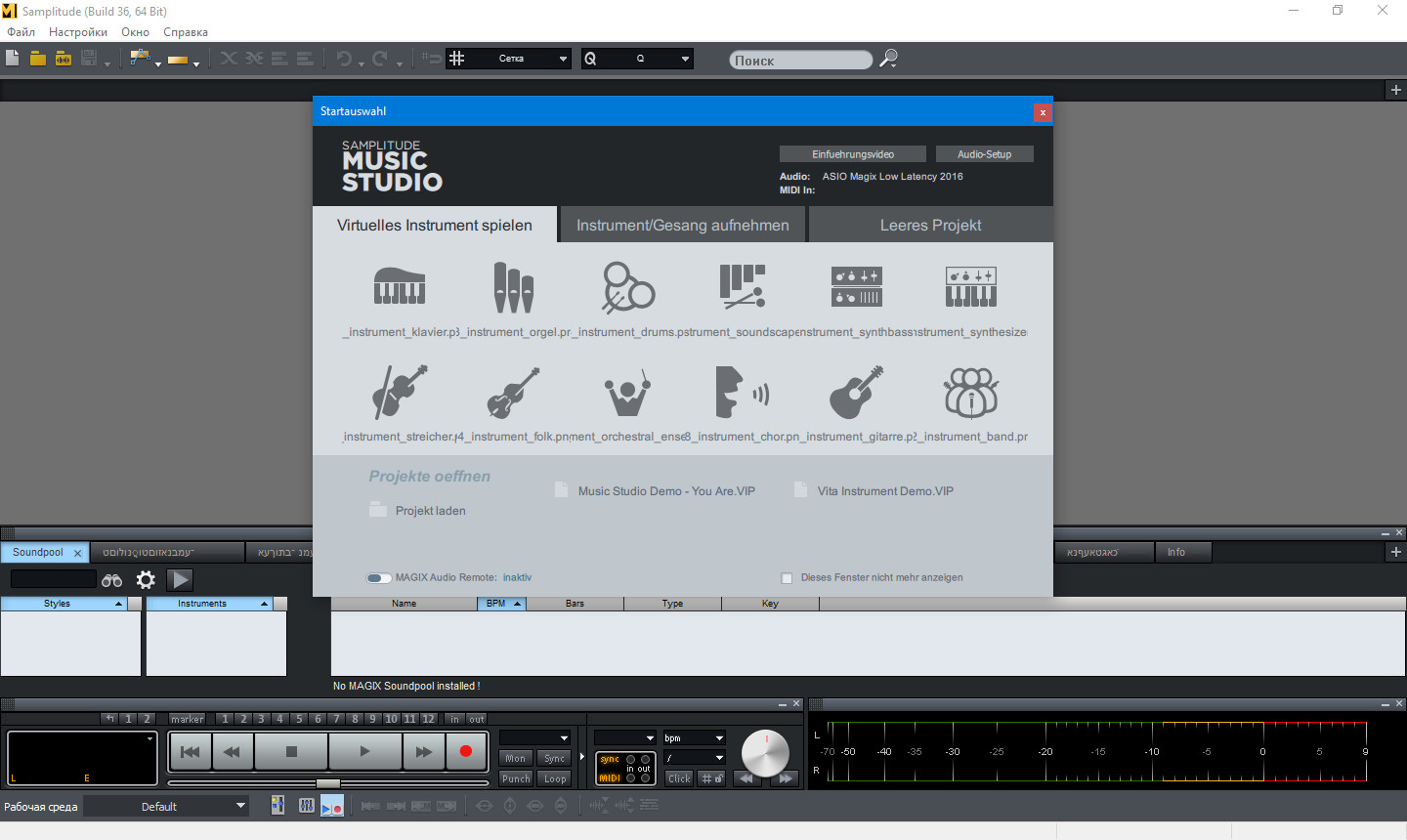1407x840 pixels.
Task: Open the Настройки menu
Action: coord(78,32)
